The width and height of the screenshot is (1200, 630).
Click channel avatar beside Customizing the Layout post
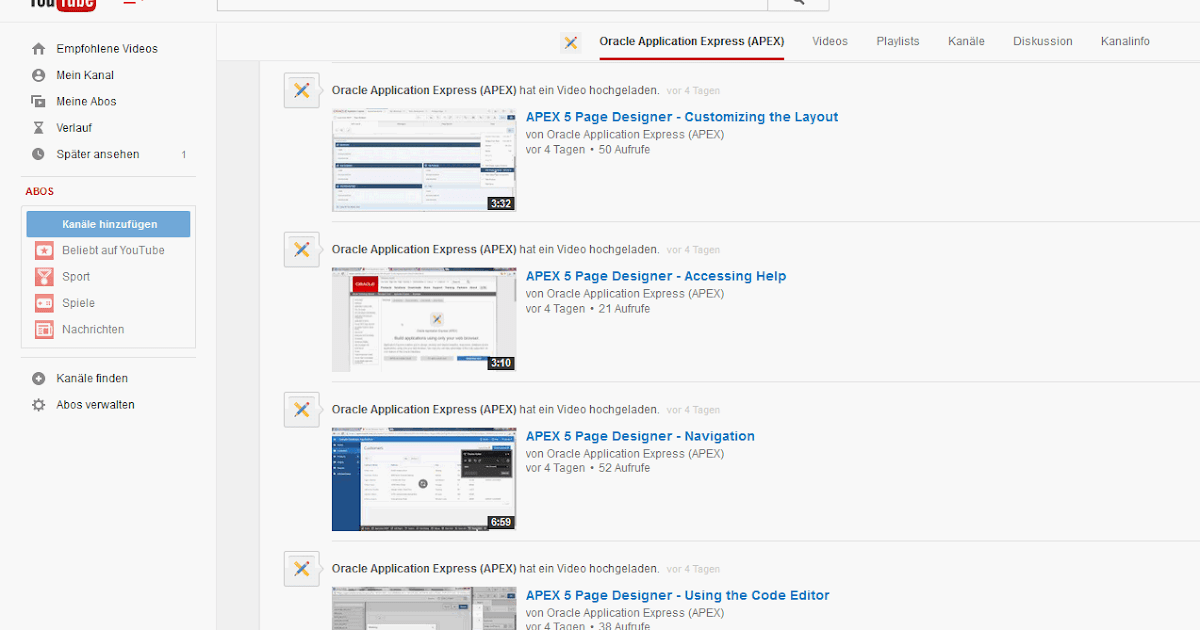coord(302,91)
